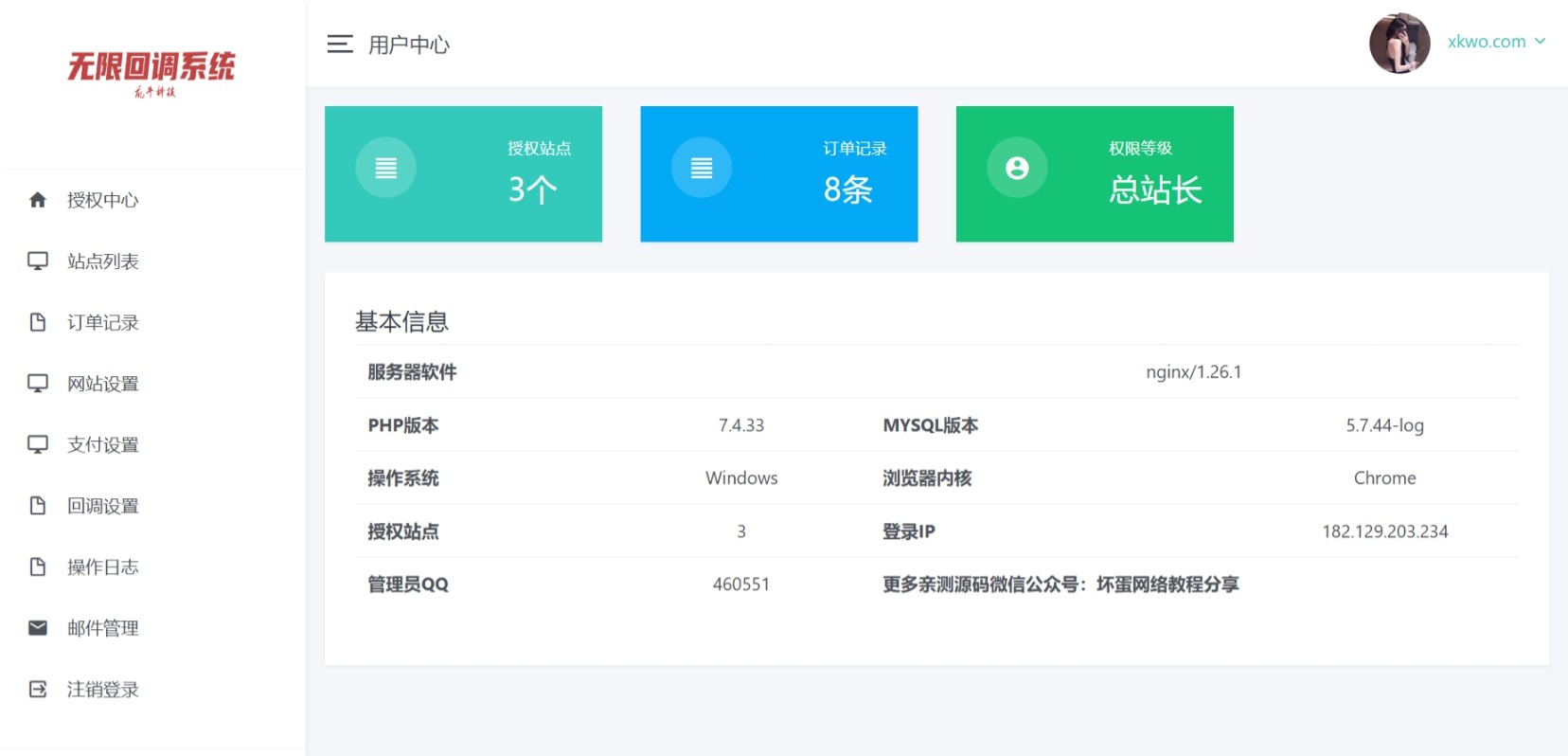Toggle the sidebar with the hamburger icon
This screenshot has height=756, width=1568.
click(340, 44)
